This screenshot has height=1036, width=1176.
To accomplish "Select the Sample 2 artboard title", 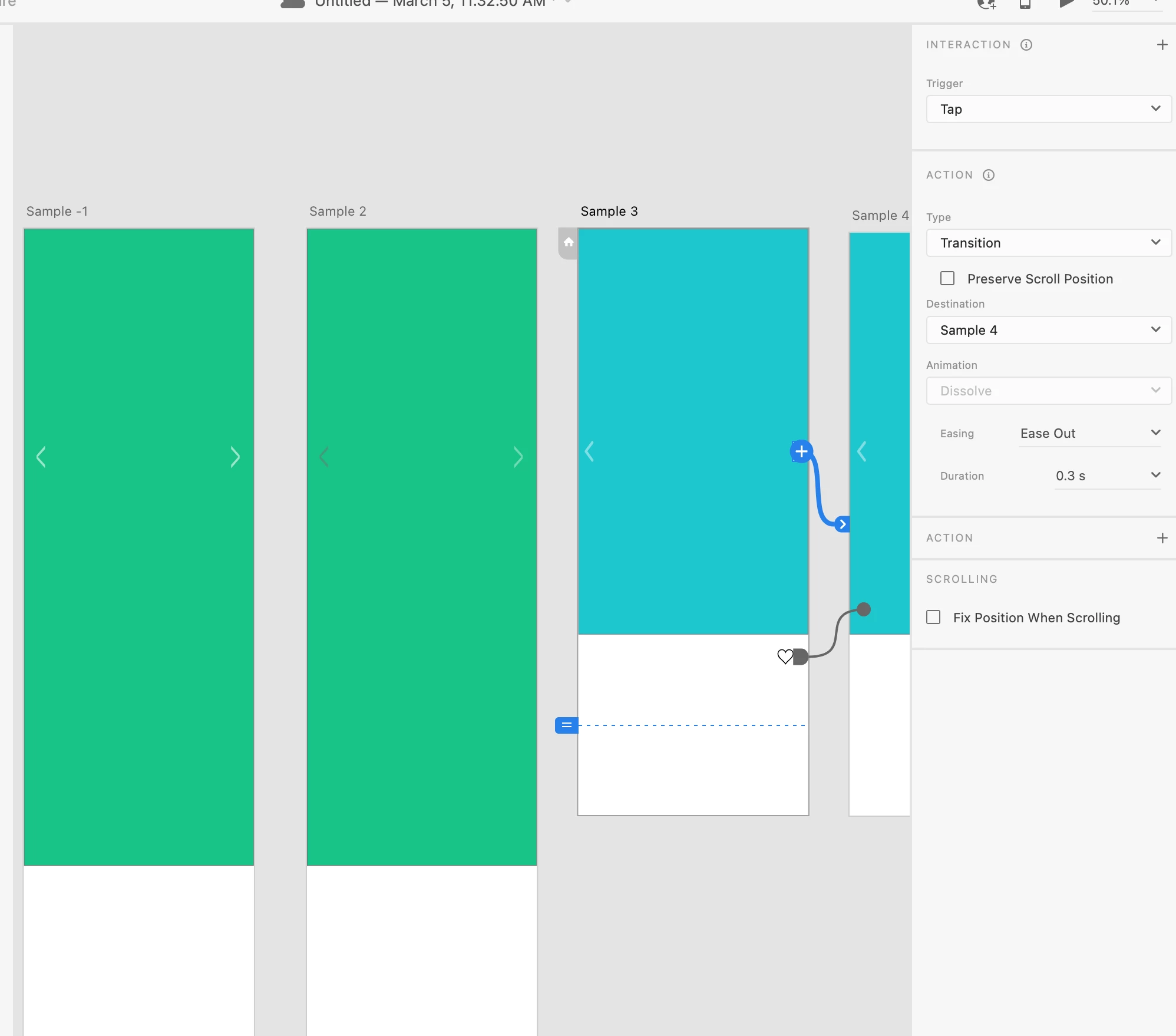I will coord(338,212).
